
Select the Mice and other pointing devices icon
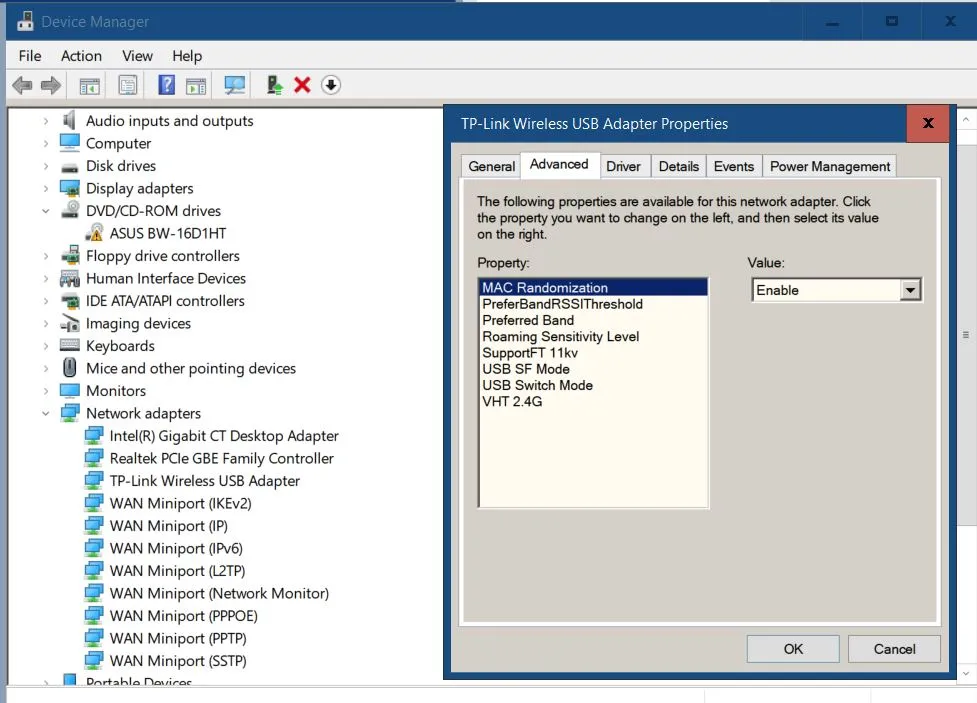point(70,368)
